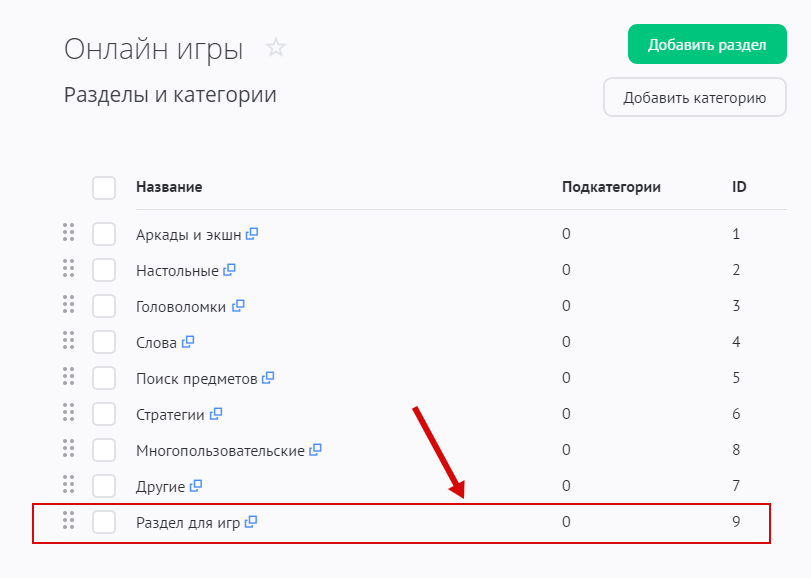Click the Название column header

169,187
